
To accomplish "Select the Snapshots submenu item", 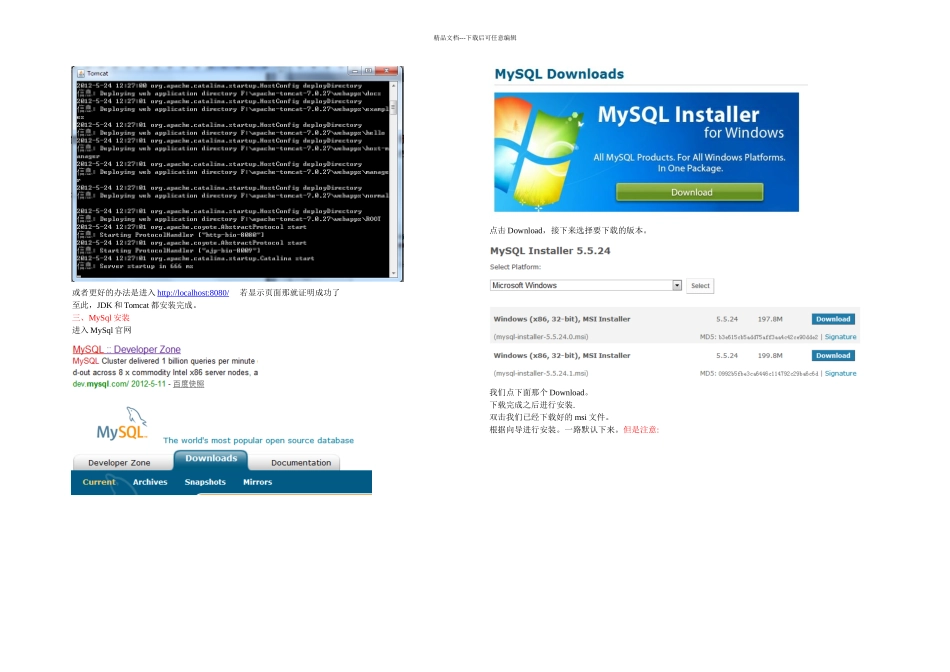I will 205,482.
